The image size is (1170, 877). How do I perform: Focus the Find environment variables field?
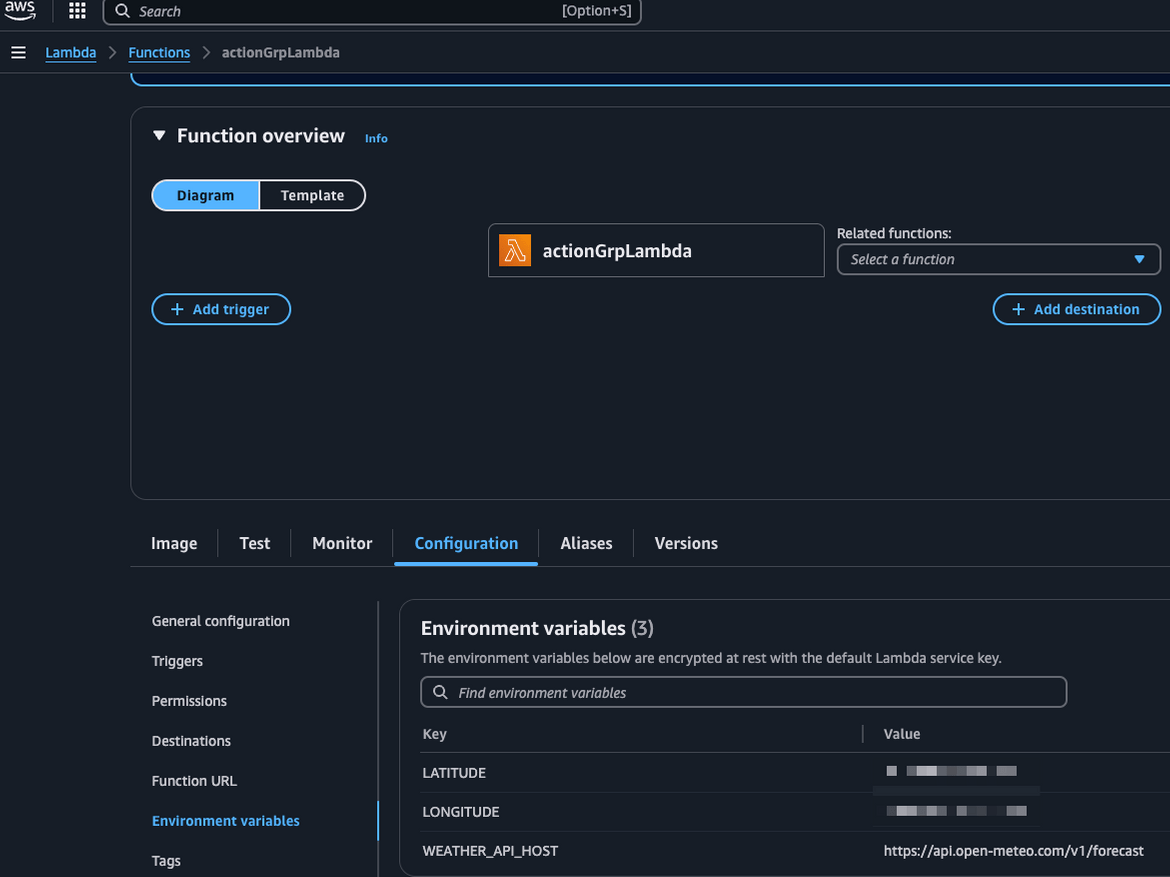tap(743, 692)
